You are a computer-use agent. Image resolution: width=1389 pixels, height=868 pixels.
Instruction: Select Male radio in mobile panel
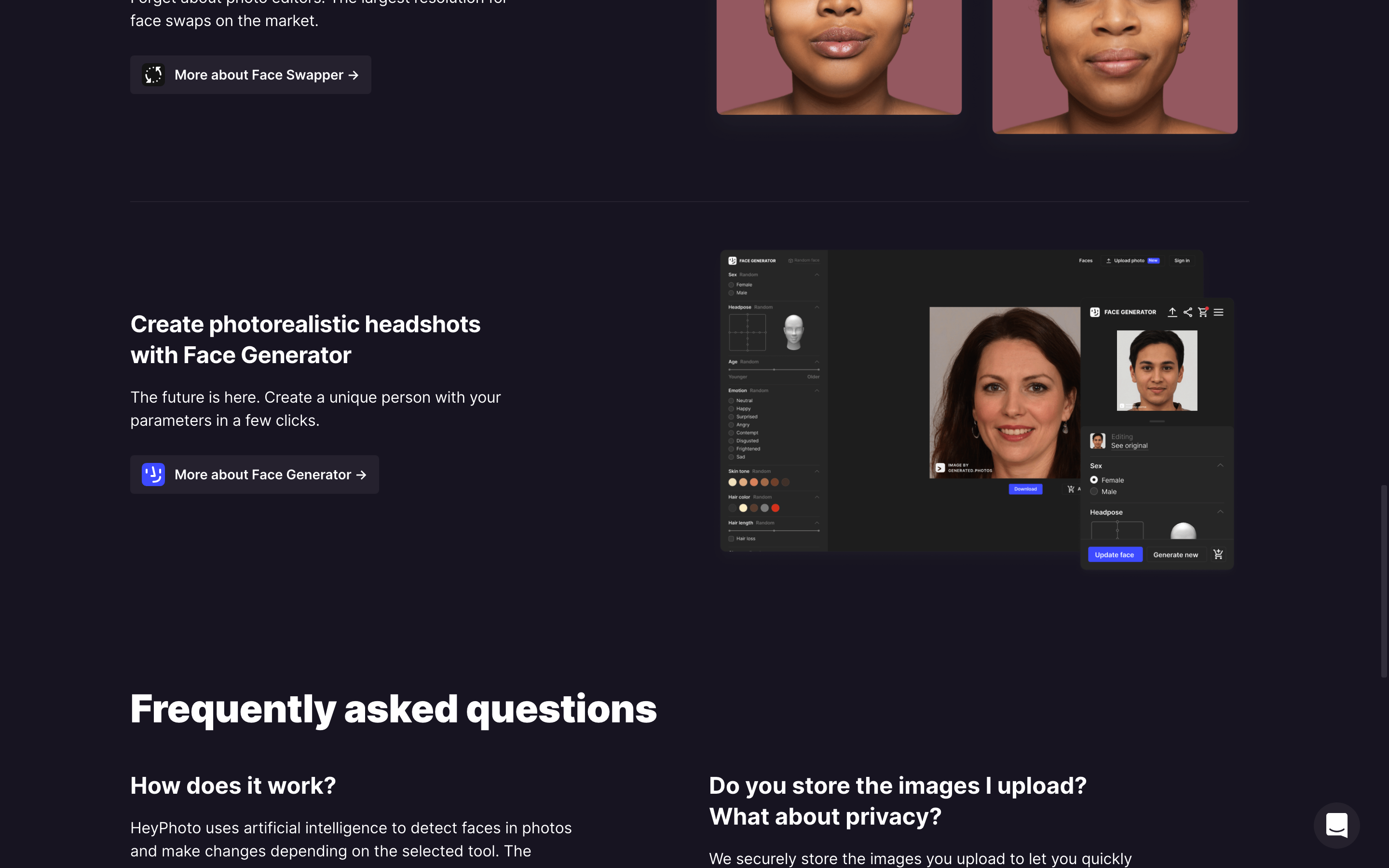point(1094,491)
